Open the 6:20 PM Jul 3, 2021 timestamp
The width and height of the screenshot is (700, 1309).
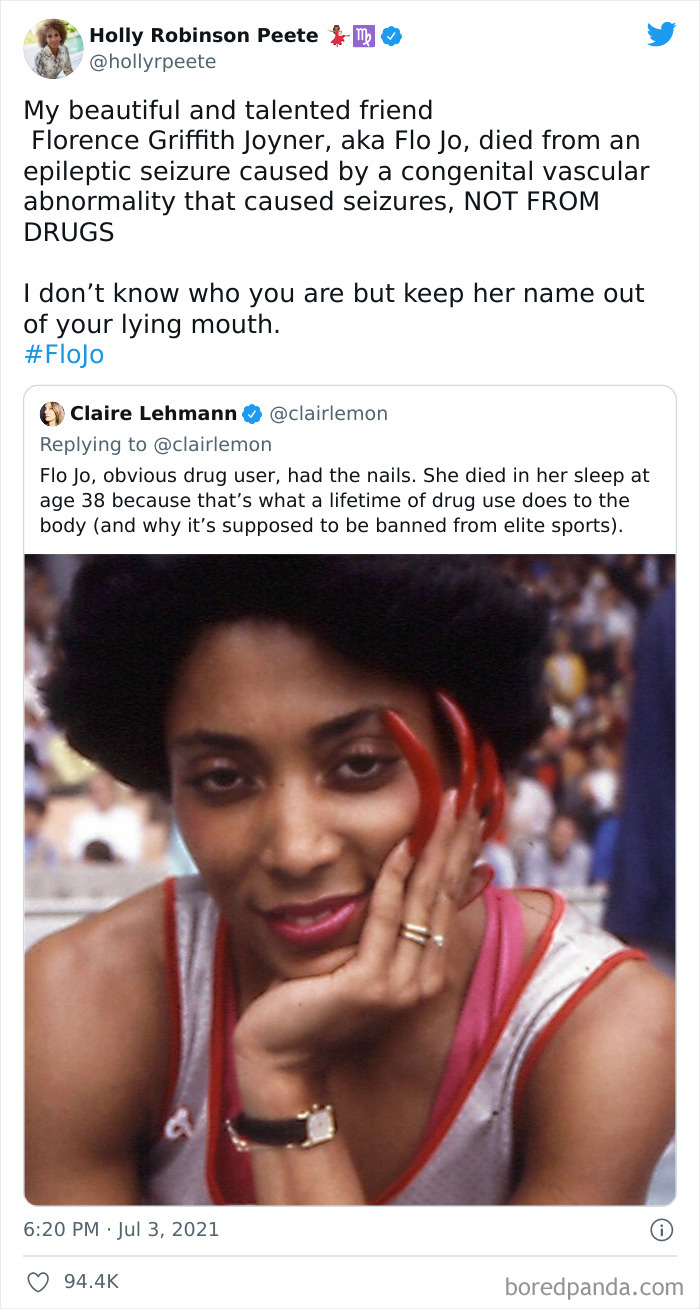pyautogui.click(x=121, y=1229)
